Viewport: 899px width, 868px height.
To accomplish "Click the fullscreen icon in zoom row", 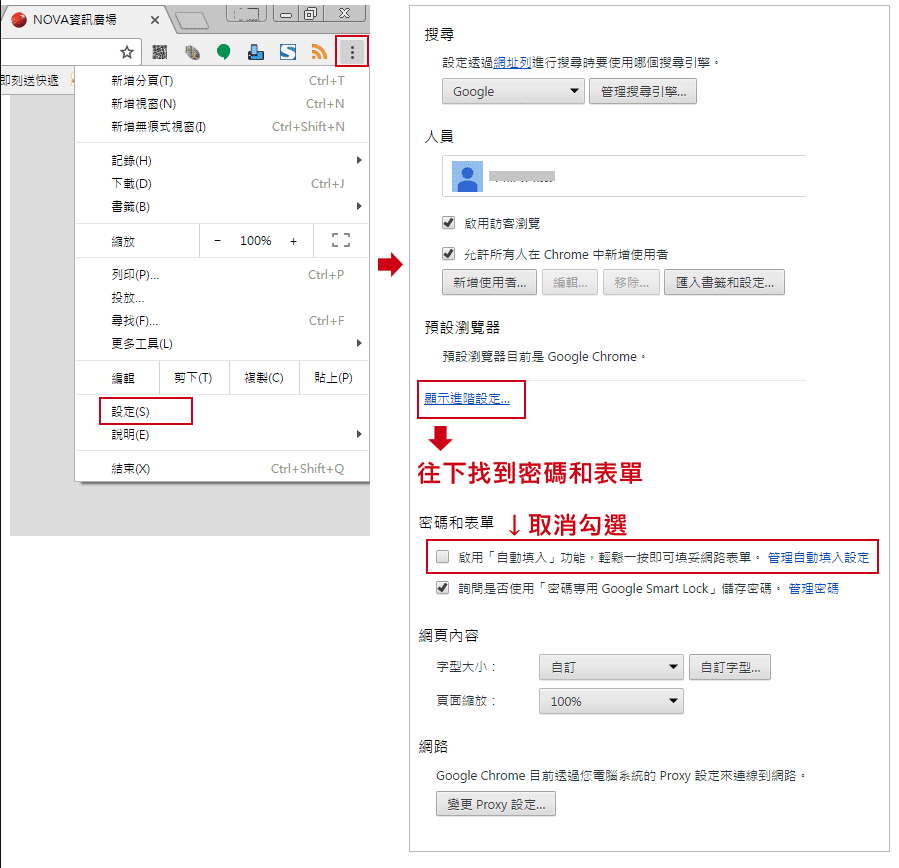I will [x=341, y=240].
